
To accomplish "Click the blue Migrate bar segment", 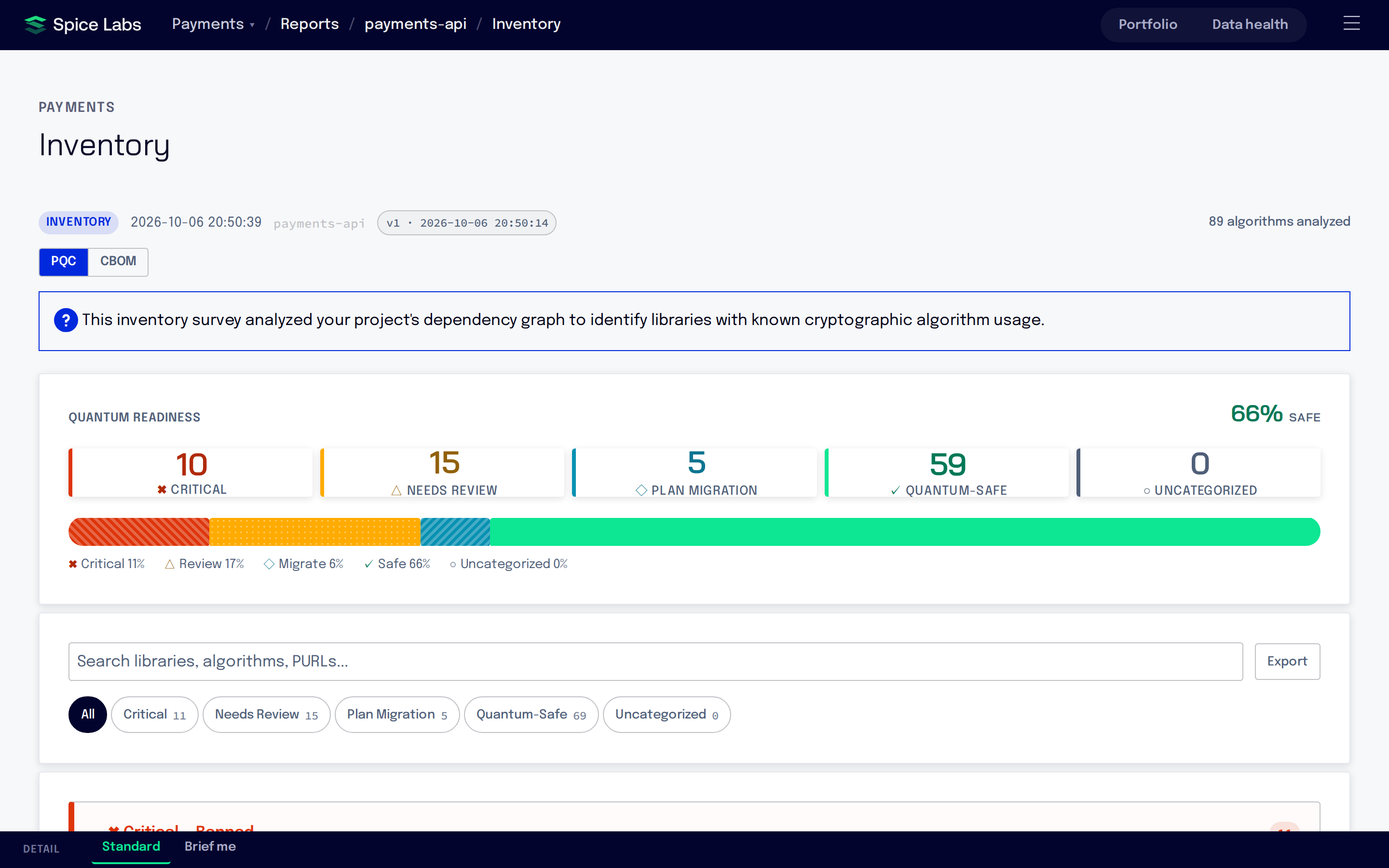I will (455, 531).
